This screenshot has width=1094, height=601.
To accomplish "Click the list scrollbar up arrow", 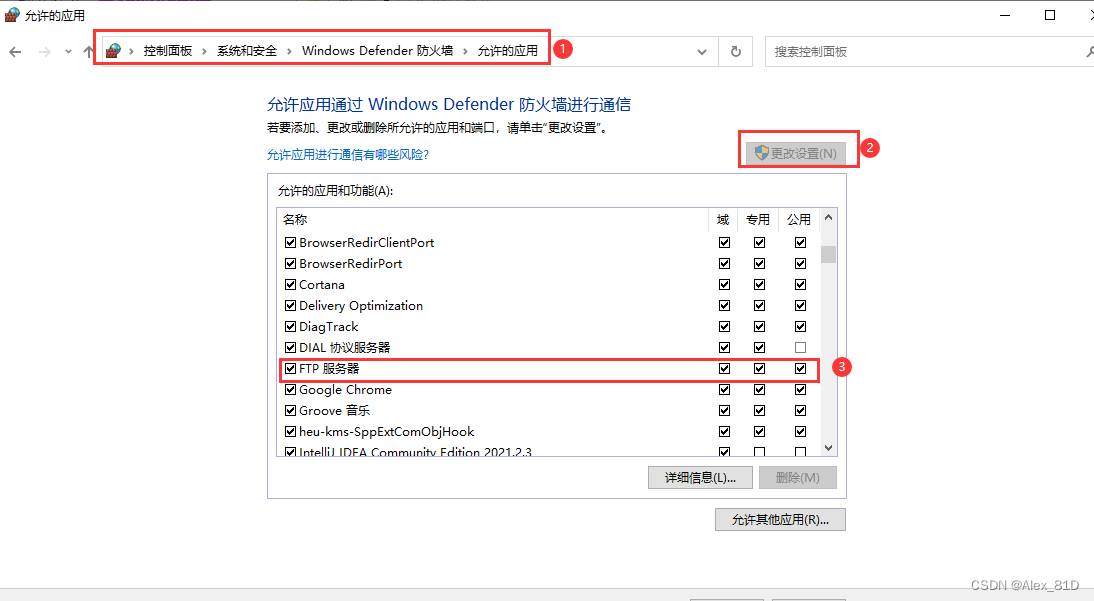I will click(828, 218).
